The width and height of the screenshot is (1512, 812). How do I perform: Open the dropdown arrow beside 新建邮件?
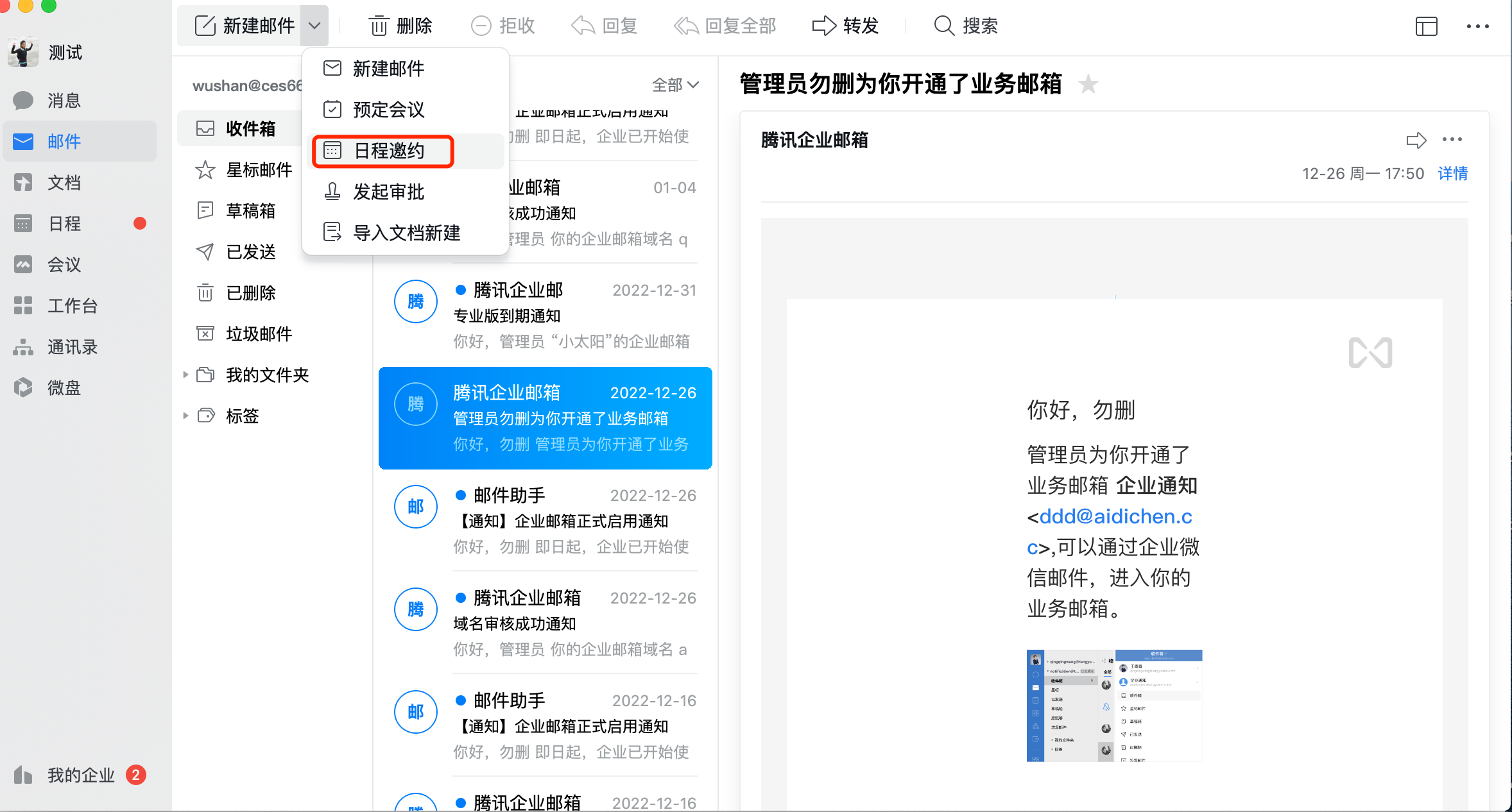pyautogui.click(x=314, y=26)
